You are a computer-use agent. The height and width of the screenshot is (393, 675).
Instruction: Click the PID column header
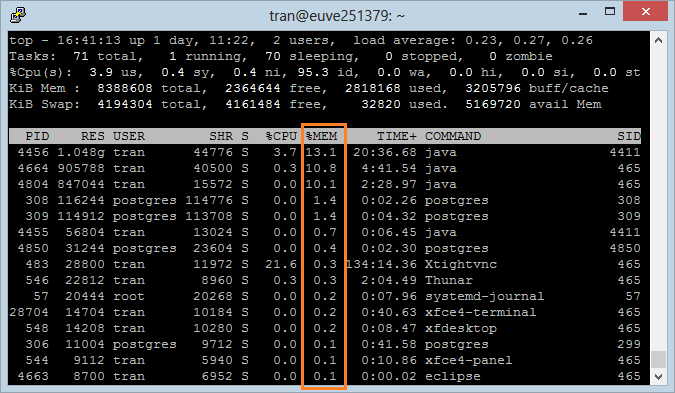point(37,136)
